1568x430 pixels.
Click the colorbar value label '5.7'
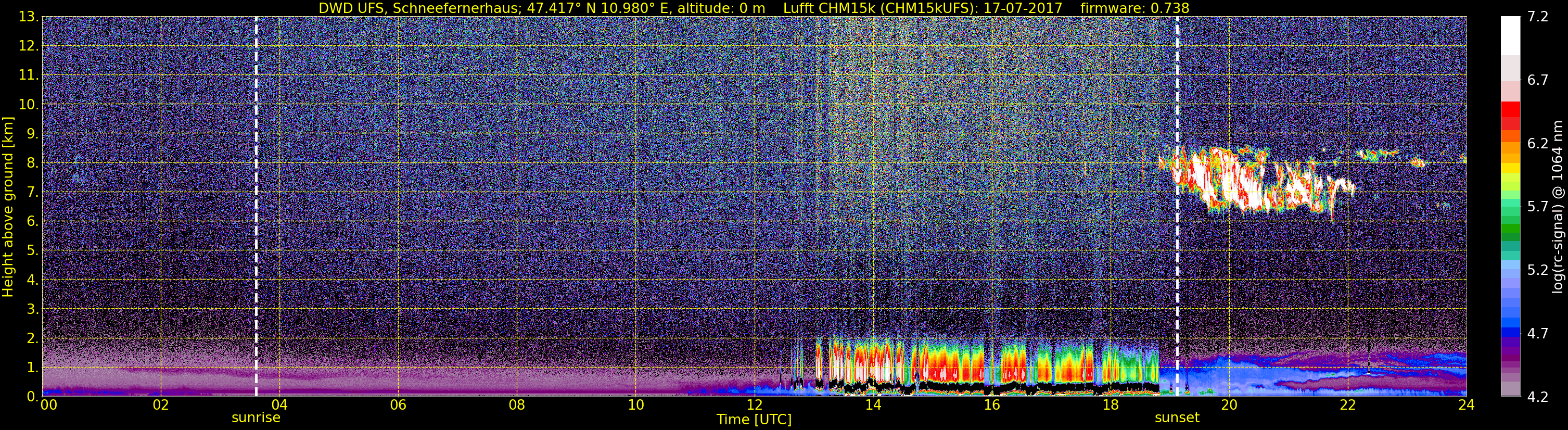pyautogui.click(x=1538, y=207)
